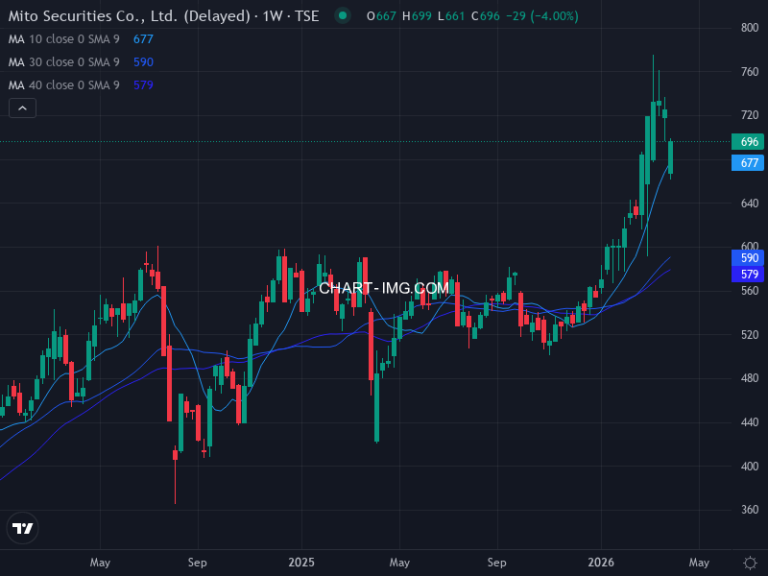Click the low value L661 in header
This screenshot has width=768, height=576.
[451, 16]
